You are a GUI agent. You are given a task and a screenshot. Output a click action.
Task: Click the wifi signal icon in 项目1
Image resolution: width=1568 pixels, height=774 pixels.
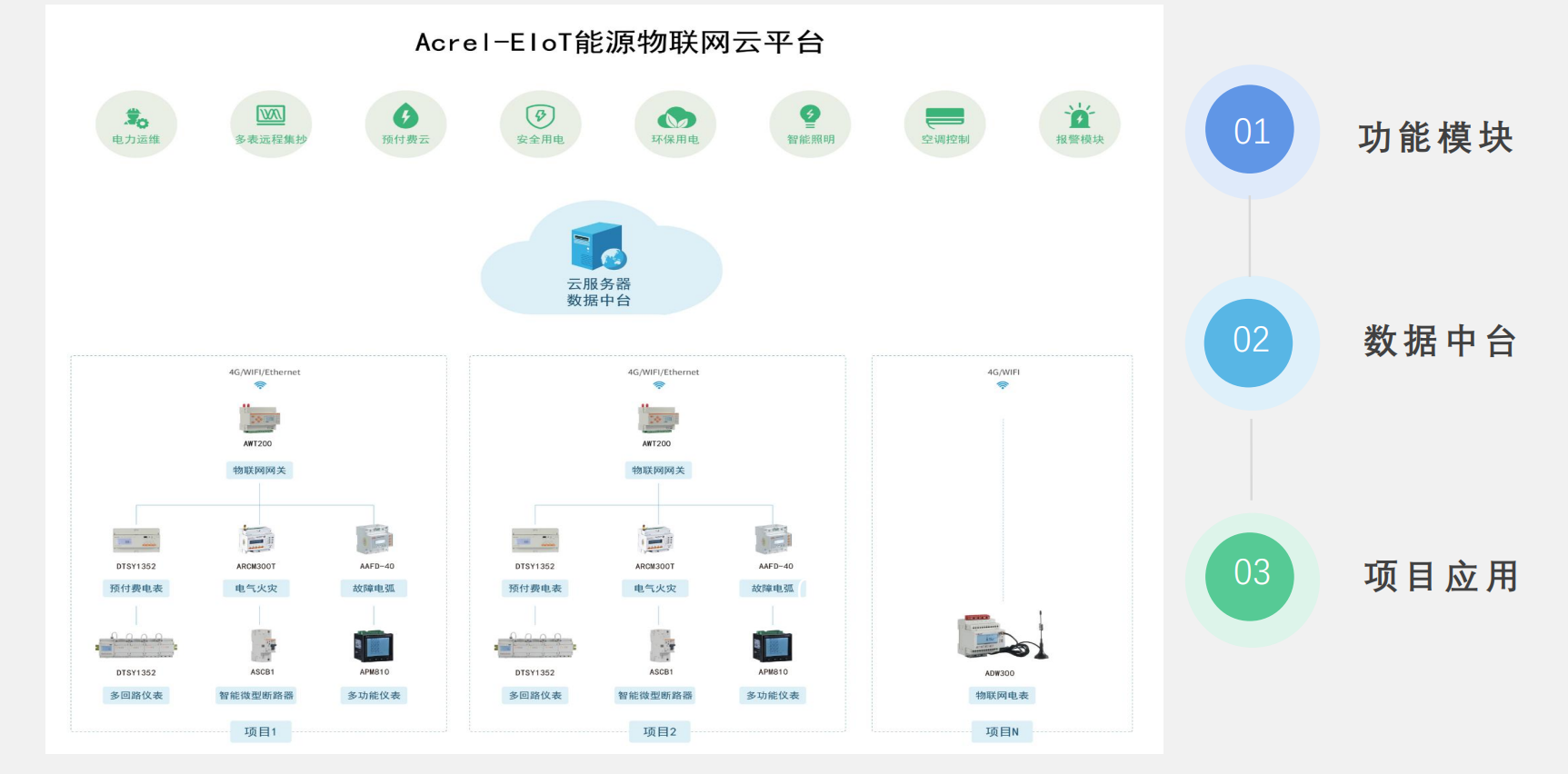(260, 385)
